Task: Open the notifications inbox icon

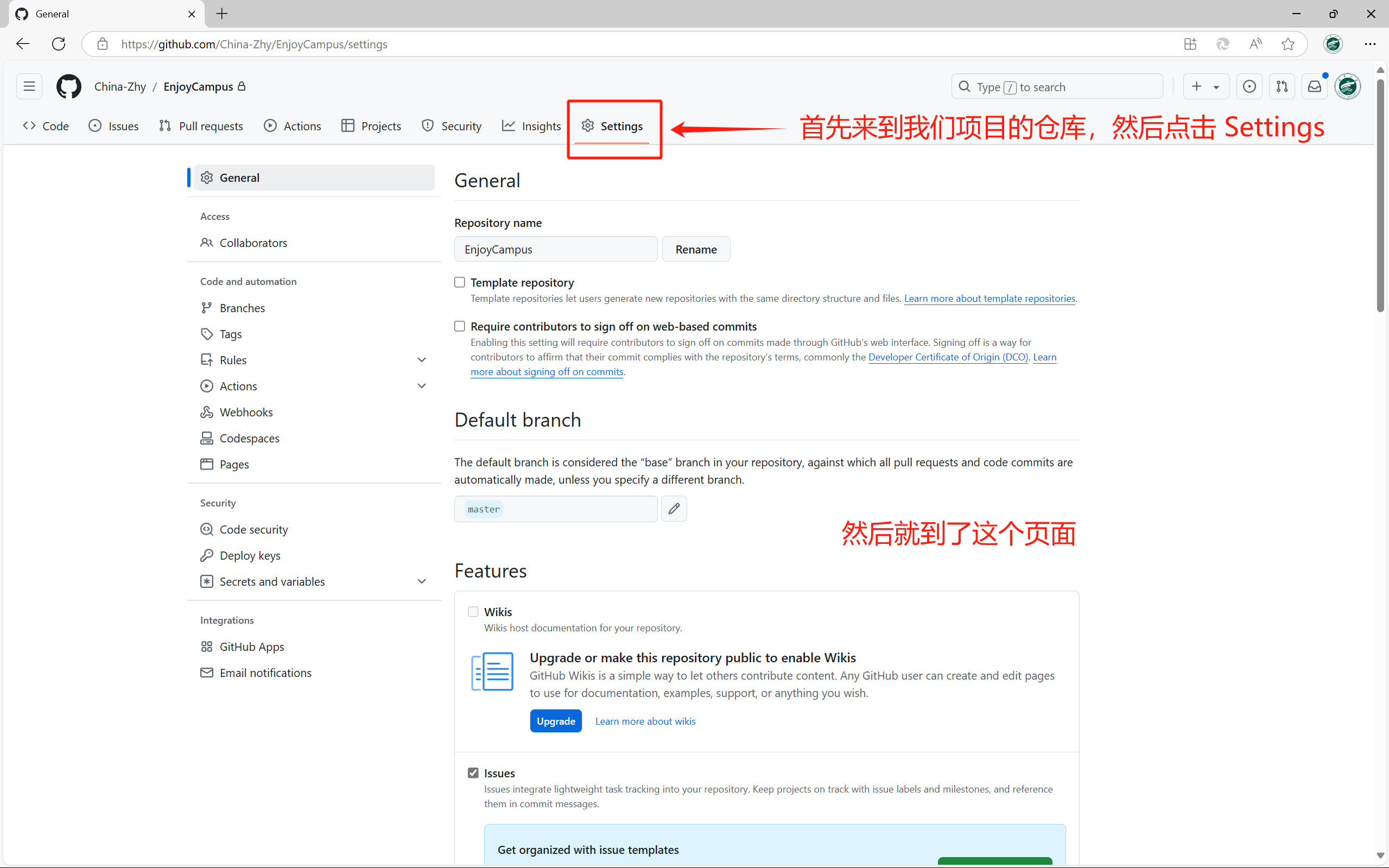Action: point(1315,87)
